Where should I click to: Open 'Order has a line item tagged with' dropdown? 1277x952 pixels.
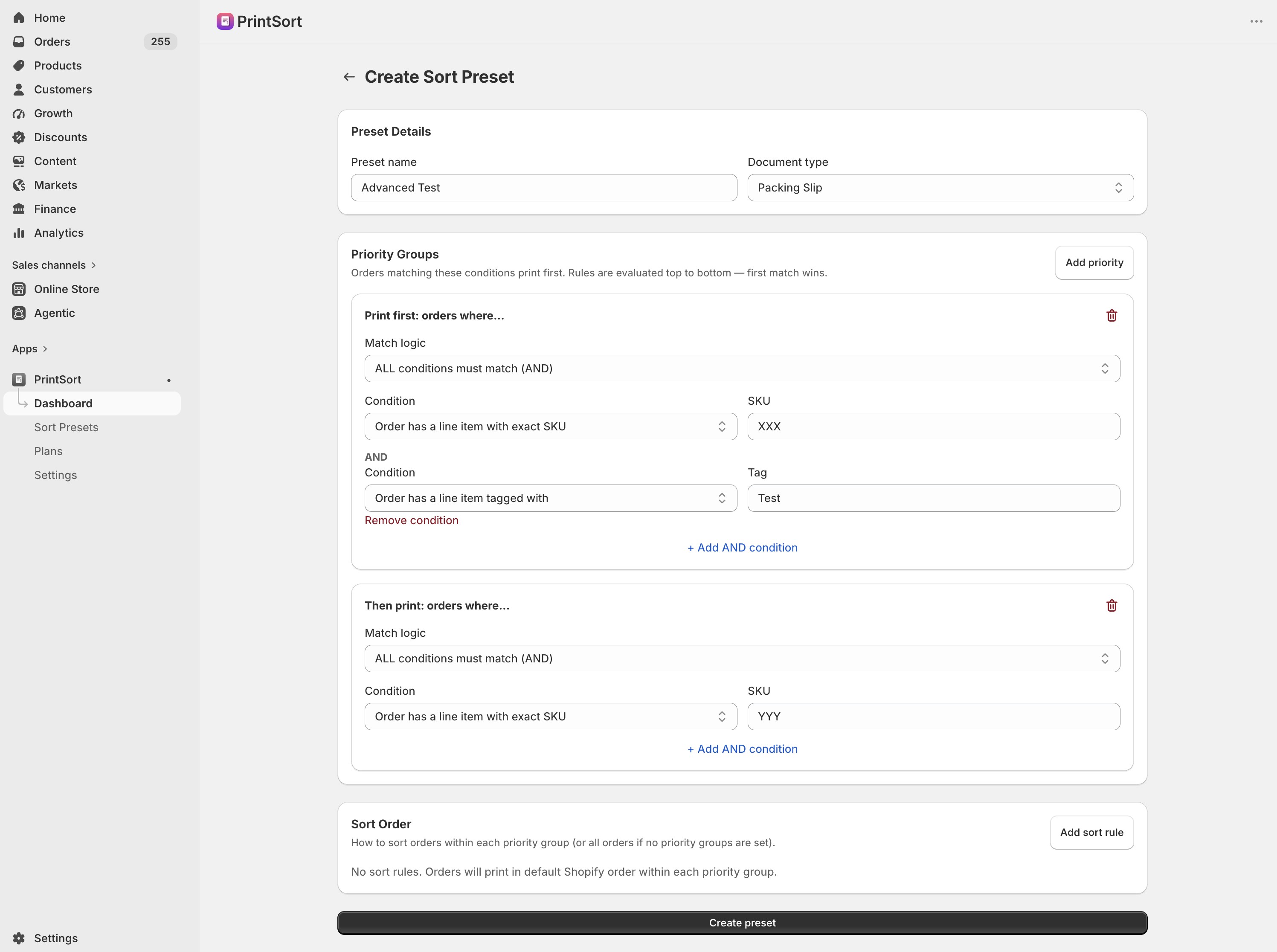551,499
